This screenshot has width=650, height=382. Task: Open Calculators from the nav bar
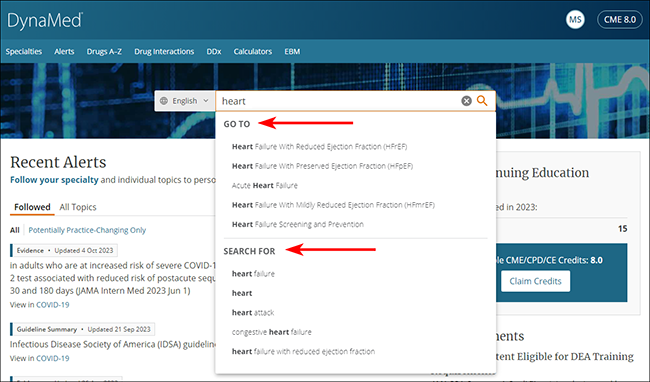tap(253, 51)
